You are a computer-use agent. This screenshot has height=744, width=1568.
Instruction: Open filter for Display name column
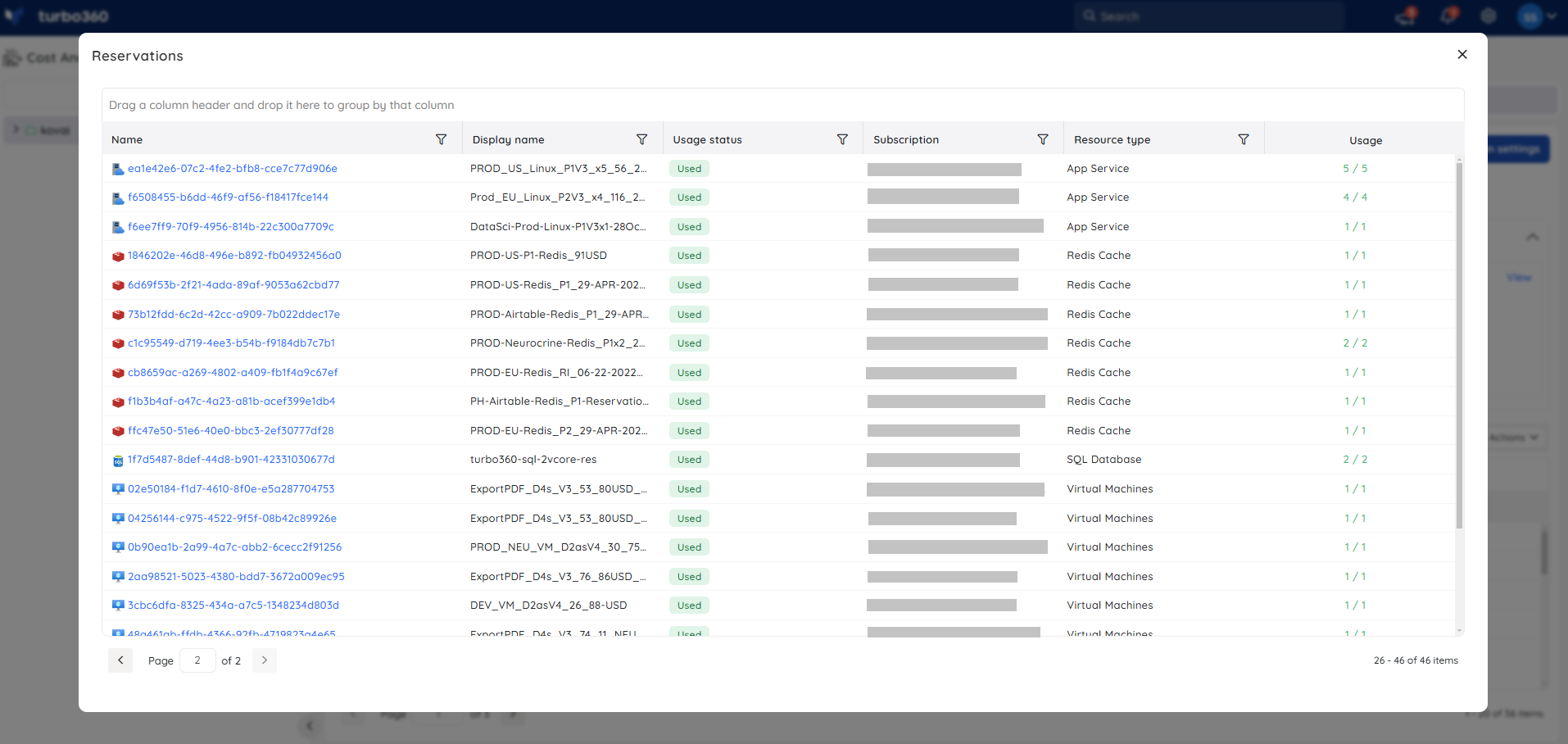pyautogui.click(x=642, y=139)
